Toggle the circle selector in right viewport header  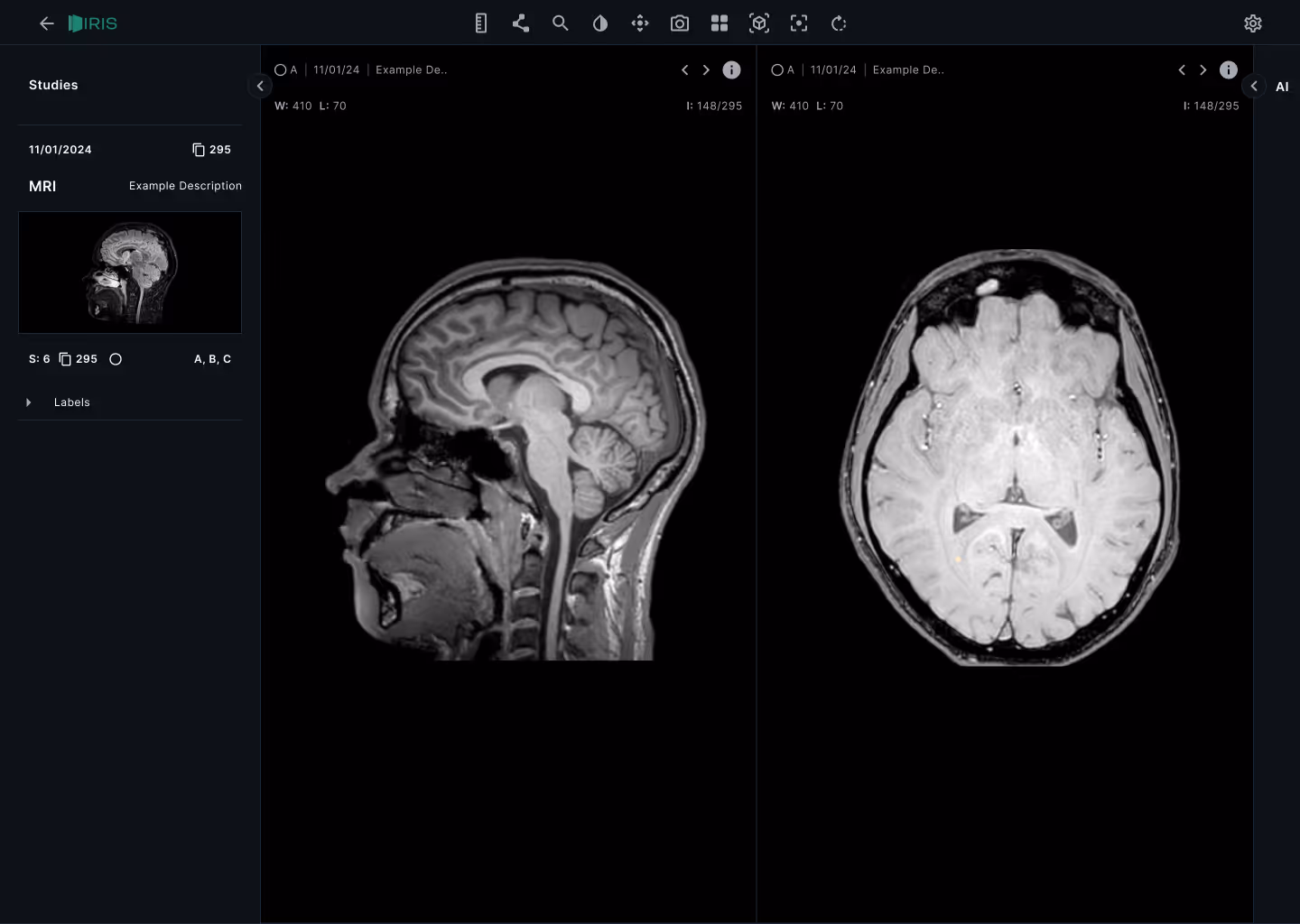[x=777, y=69]
